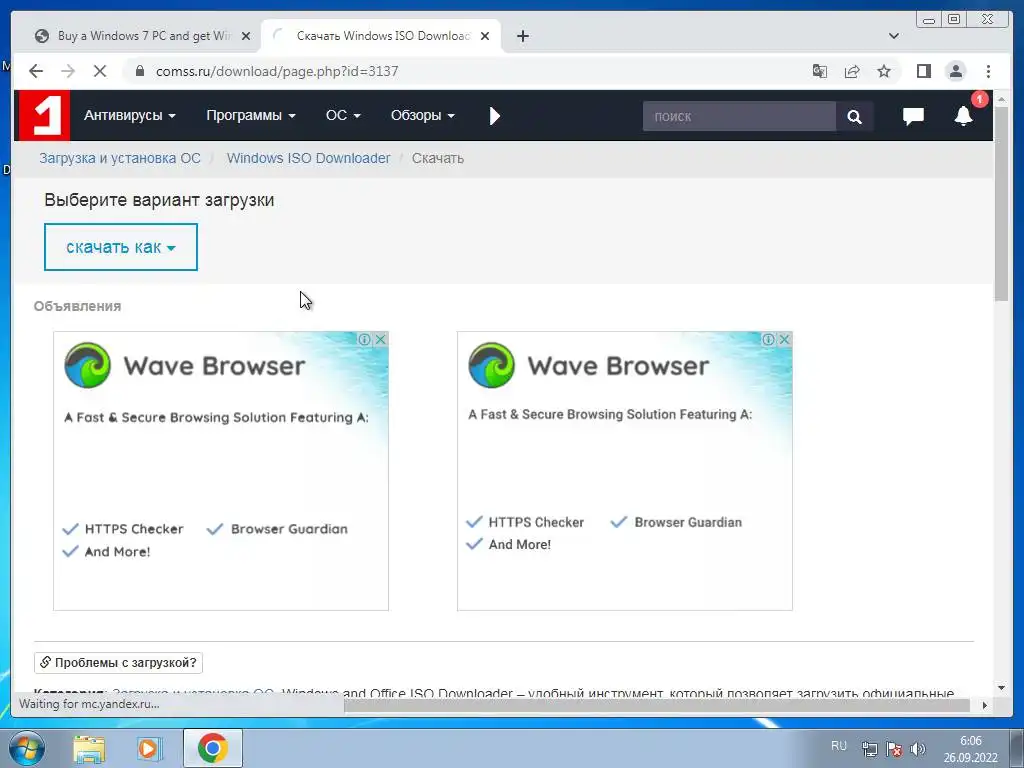The height and width of the screenshot is (768, 1024).
Task: Close the right Wave Browser ad
Action: tap(784, 339)
